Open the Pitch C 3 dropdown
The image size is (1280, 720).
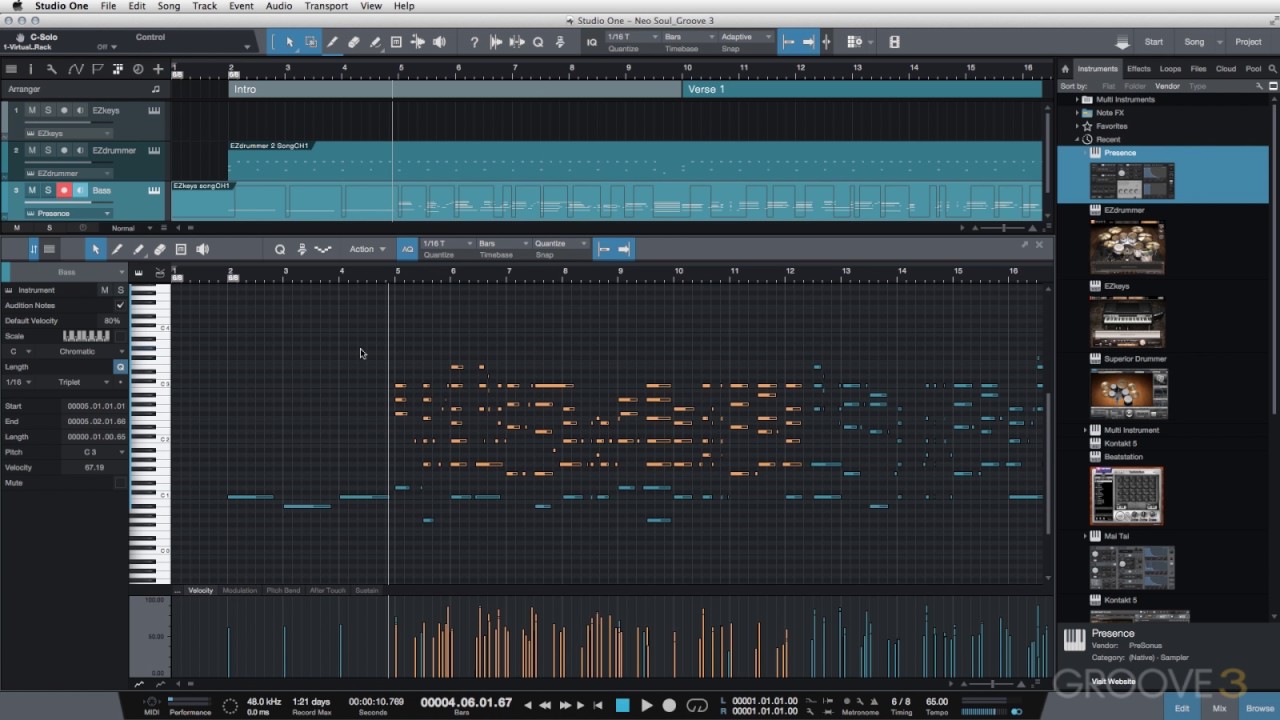(x=95, y=452)
